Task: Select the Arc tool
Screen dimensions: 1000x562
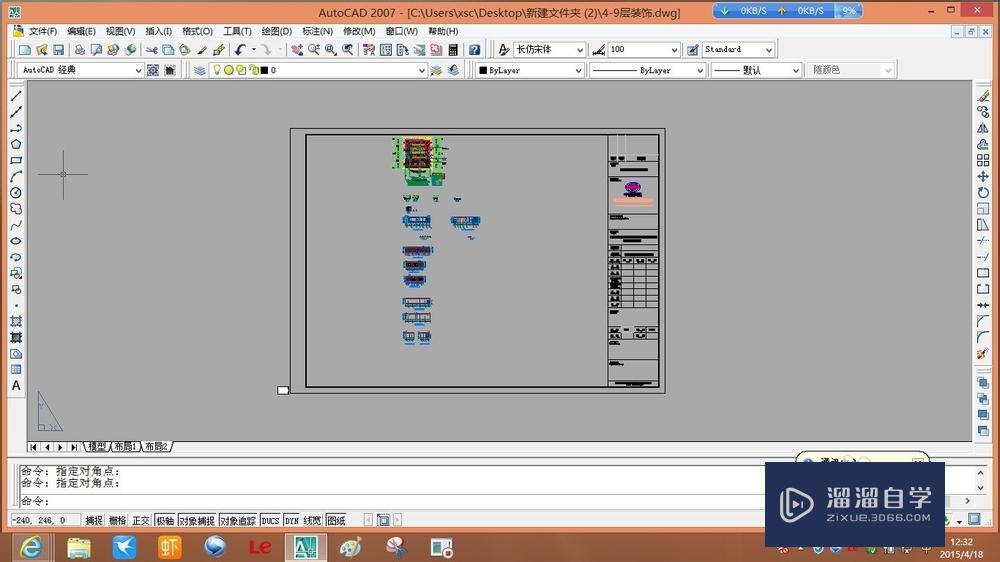Action: pyautogui.click(x=16, y=176)
